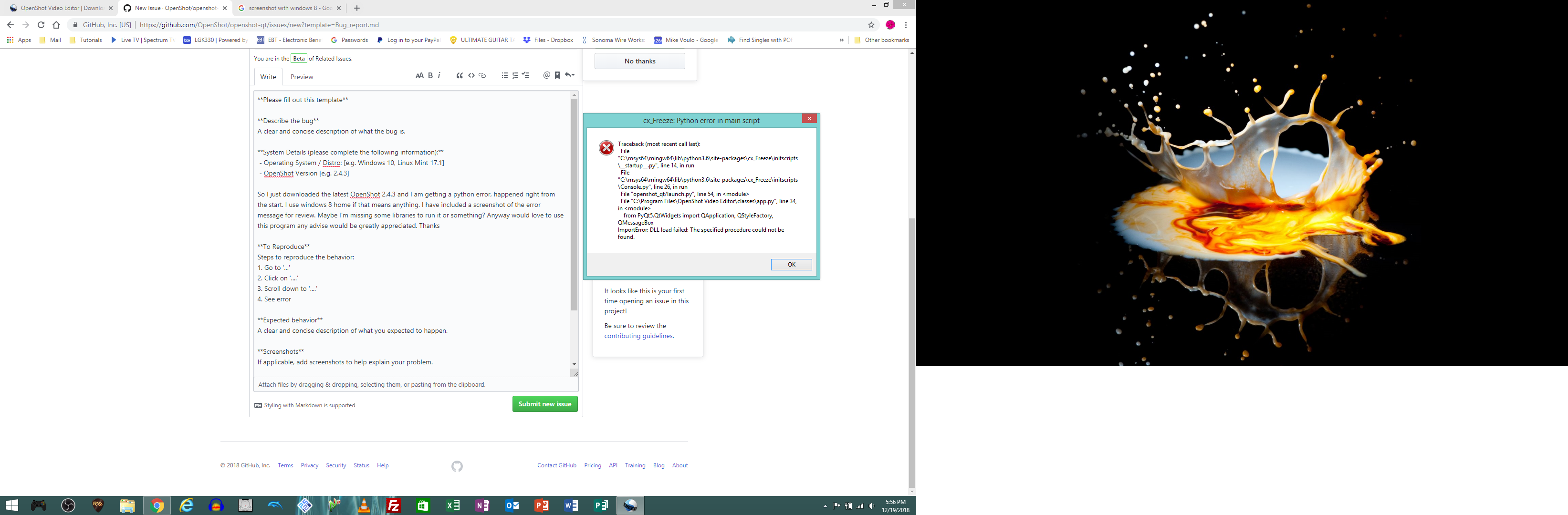Toggle the bookmark star in the address bar
The image size is (1568, 515).
click(x=872, y=25)
